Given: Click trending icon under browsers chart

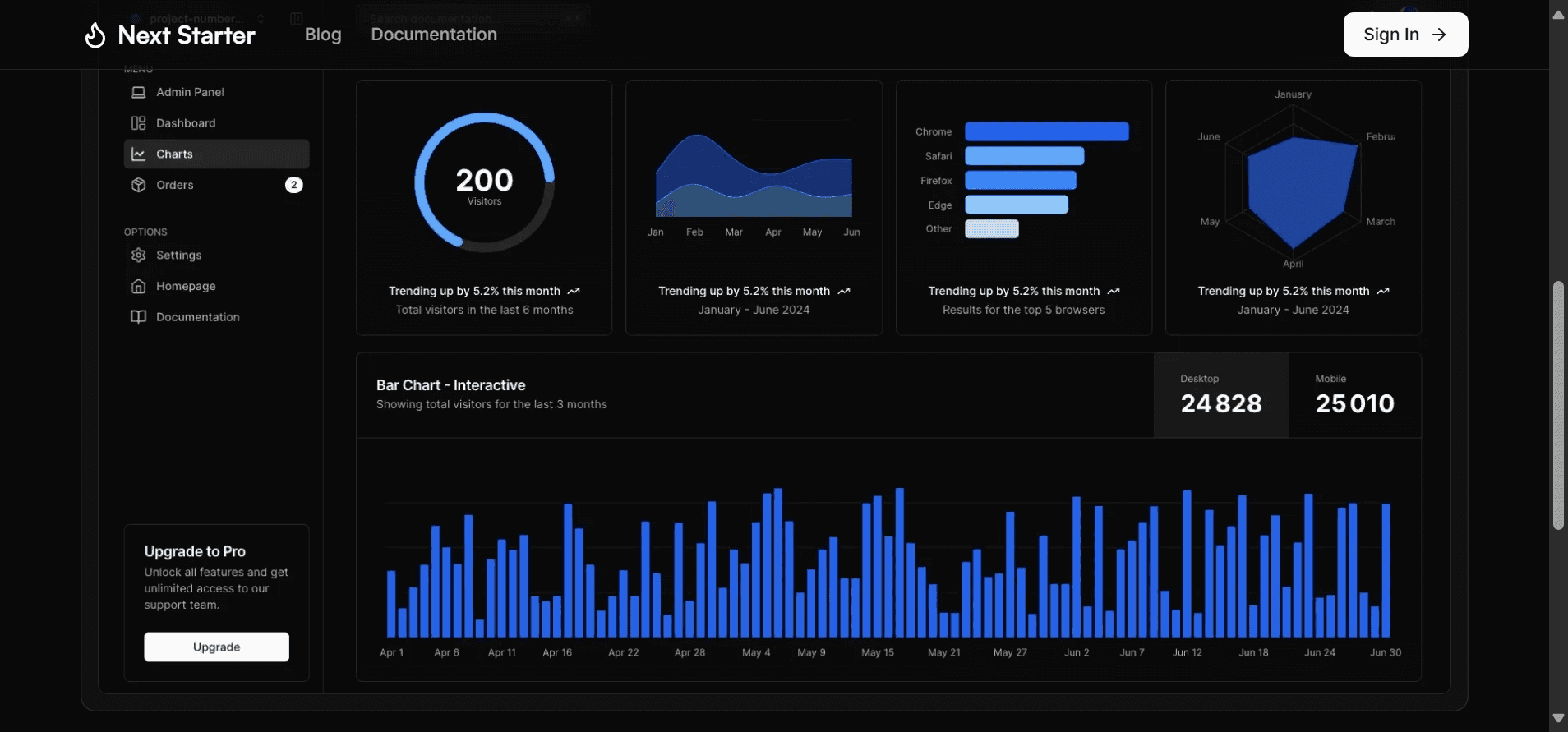Looking at the screenshot, I should [x=1114, y=291].
